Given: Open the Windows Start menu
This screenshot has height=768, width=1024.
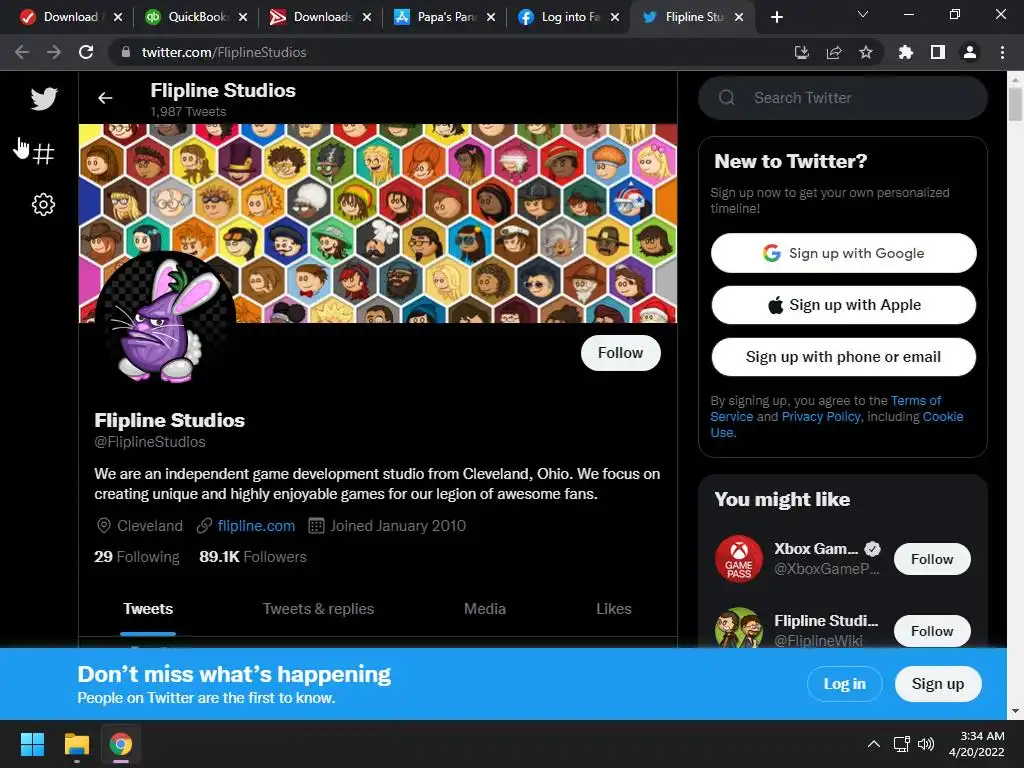Looking at the screenshot, I should pyautogui.click(x=32, y=744).
